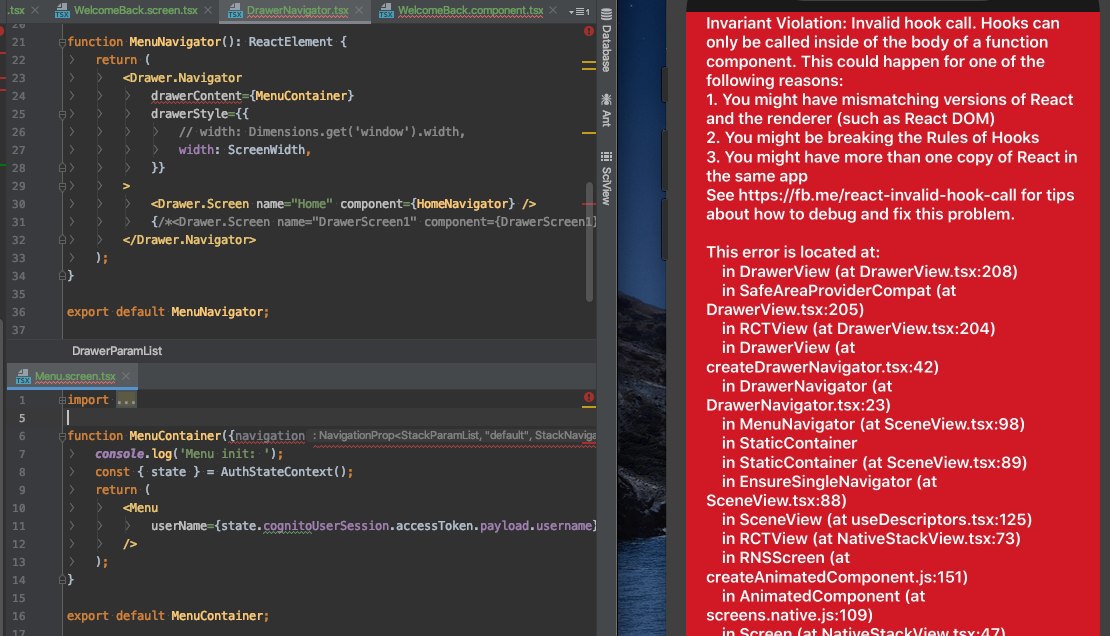Close the WelcomeBack.screen.tsx tab
The height and width of the screenshot is (636, 1110).
(207, 10)
